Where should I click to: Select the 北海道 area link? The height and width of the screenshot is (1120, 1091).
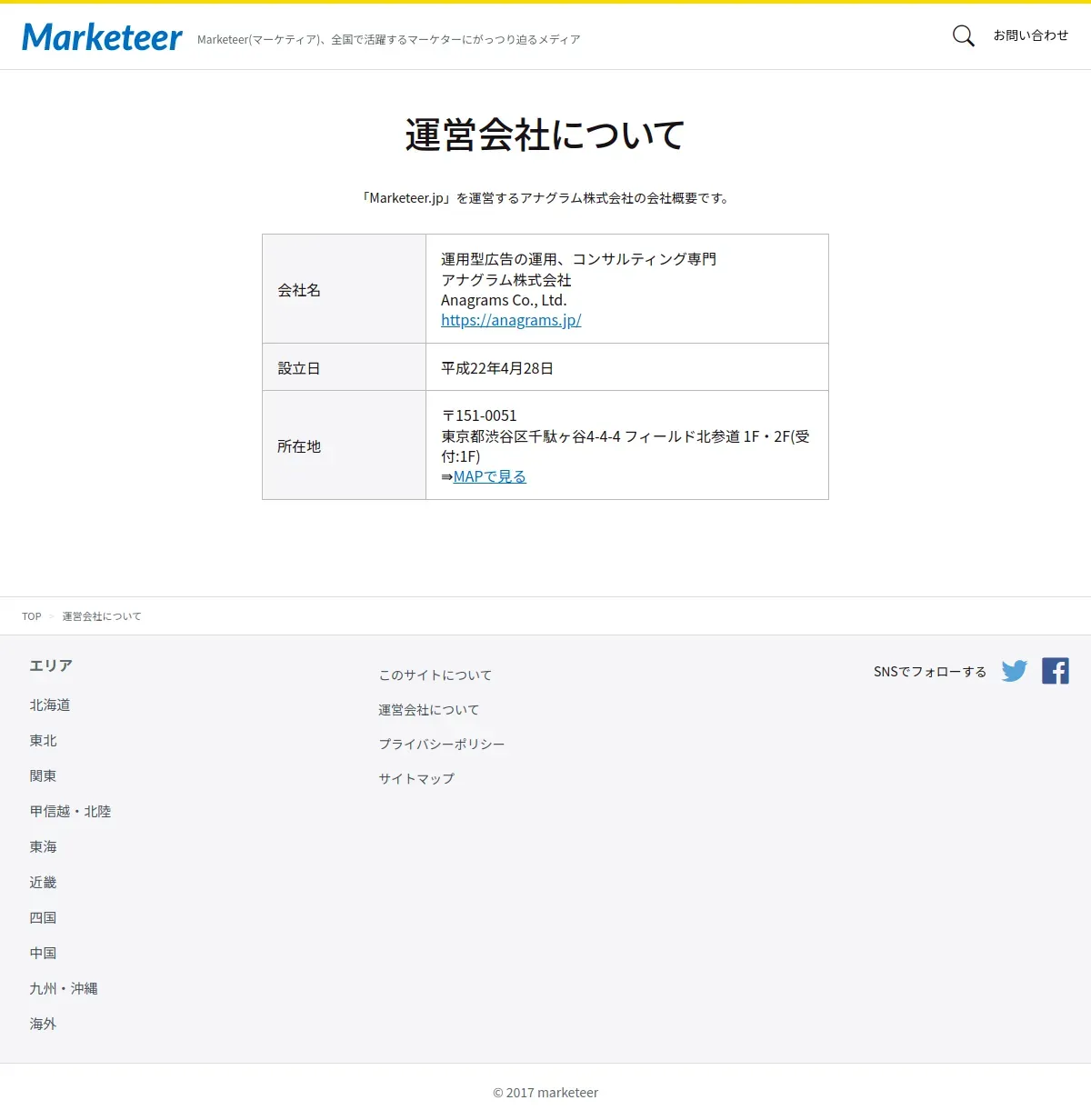pos(50,705)
